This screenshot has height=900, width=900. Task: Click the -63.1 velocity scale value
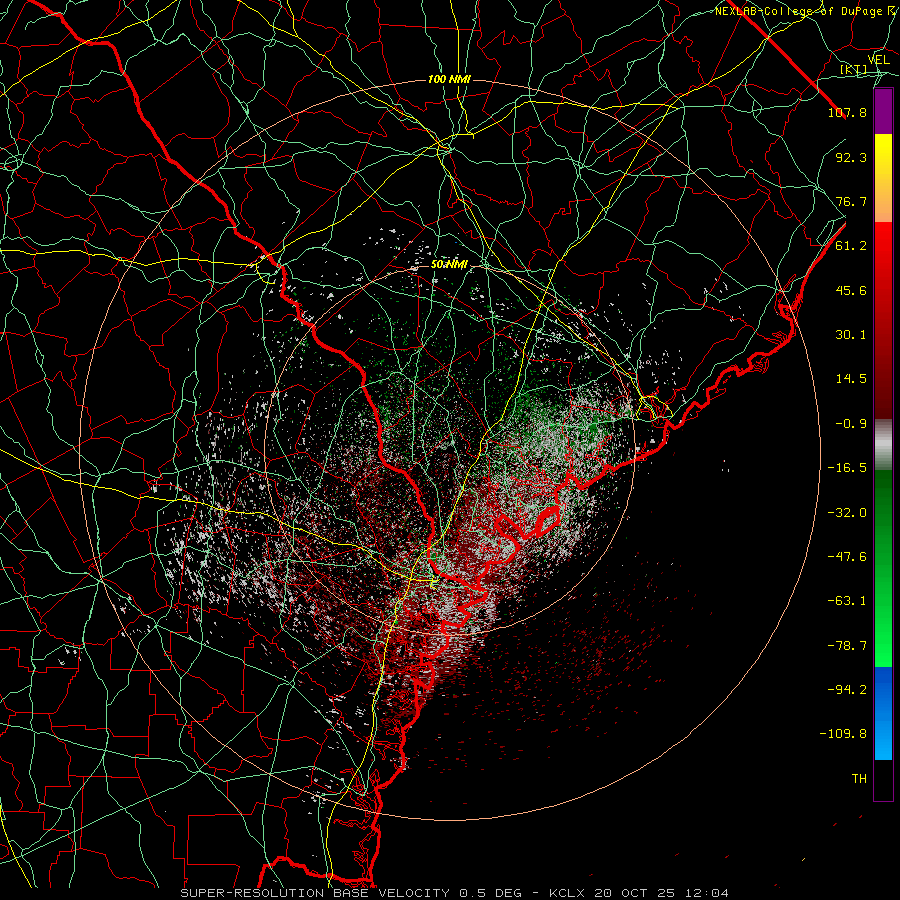pos(847,601)
